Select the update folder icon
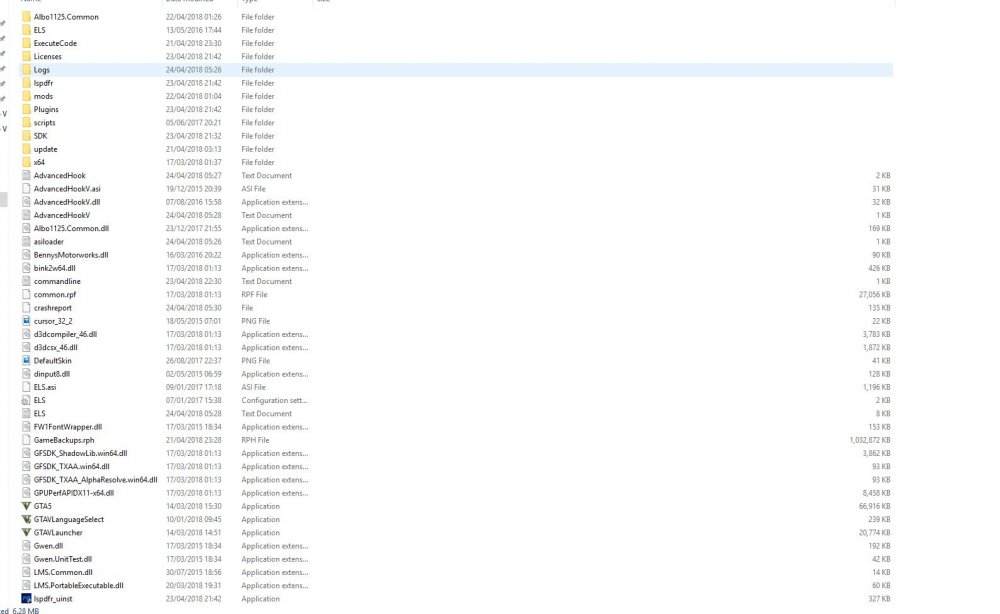 pos(26,149)
